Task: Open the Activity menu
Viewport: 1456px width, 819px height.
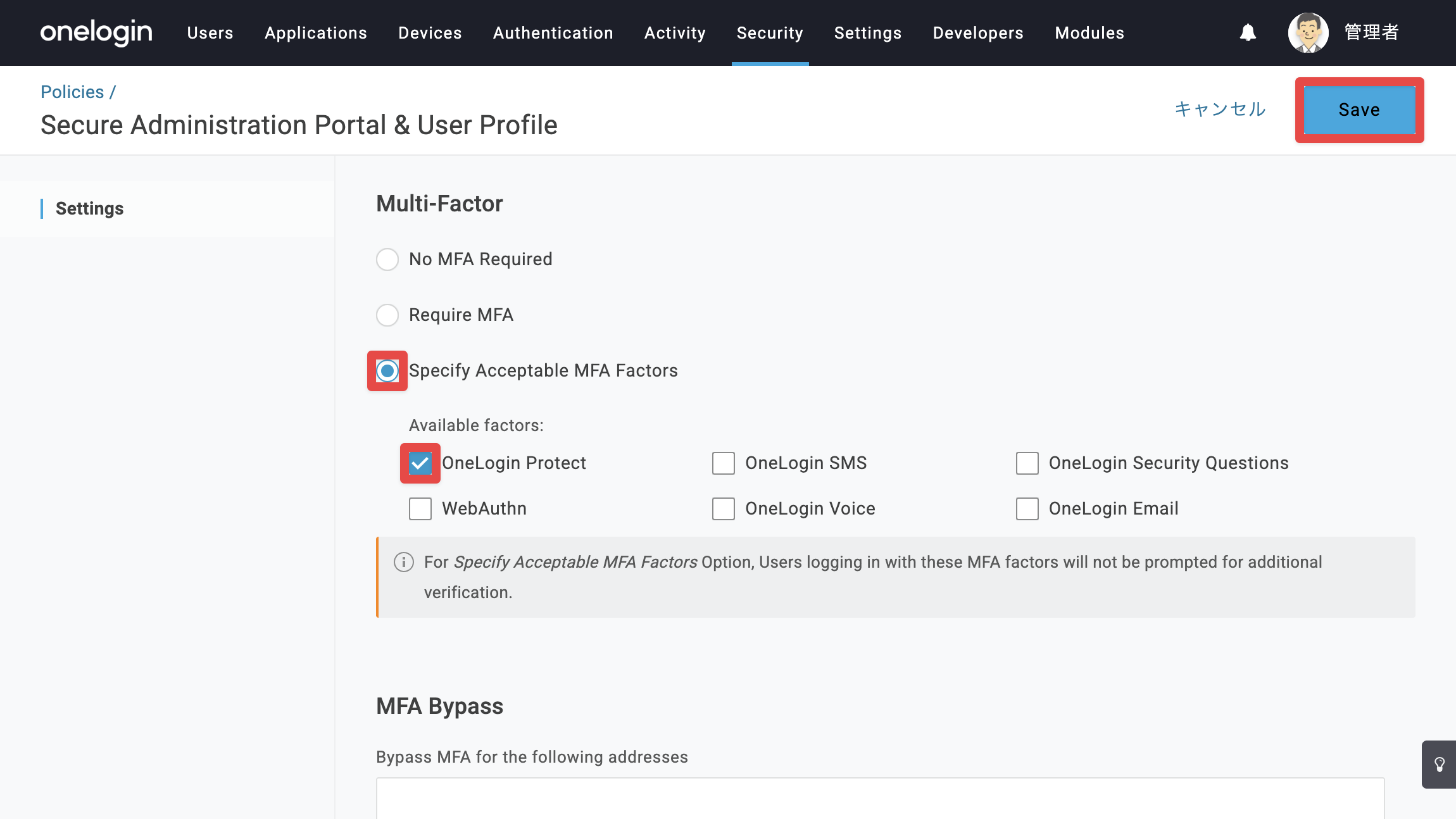Action: 675,33
